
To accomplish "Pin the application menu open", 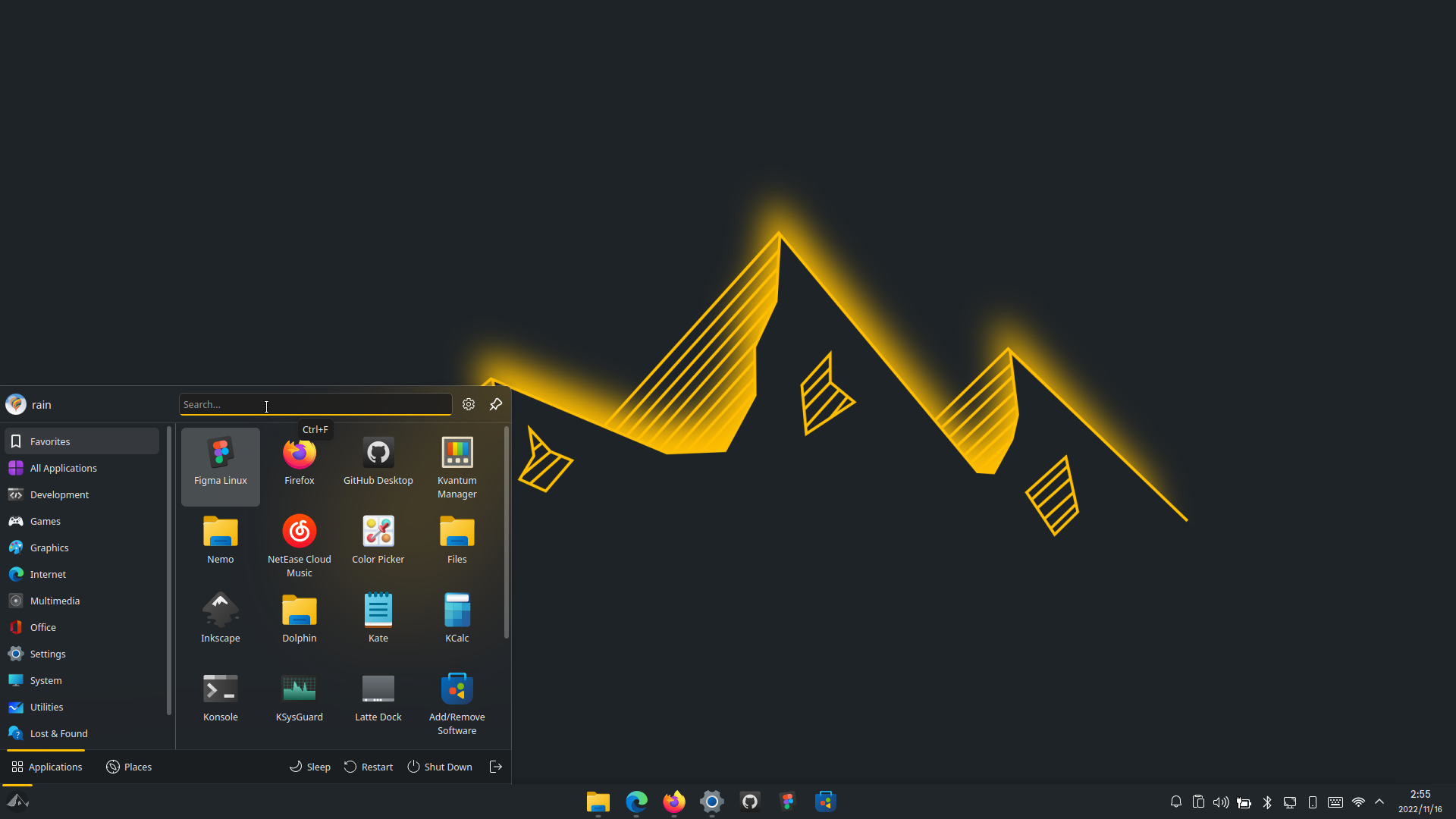I will [x=496, y=404].
